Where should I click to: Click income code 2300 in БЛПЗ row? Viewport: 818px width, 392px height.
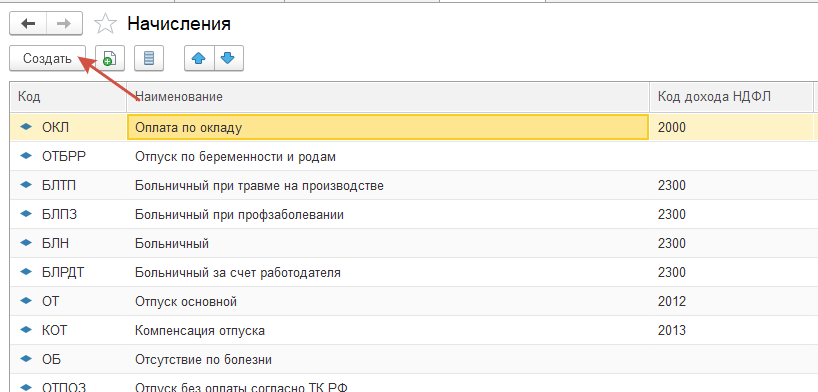pyautogui.click(x=672, y=214)
